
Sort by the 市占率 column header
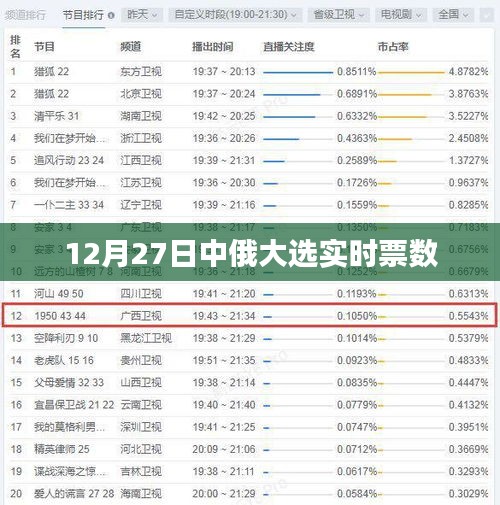pos(393,47)
